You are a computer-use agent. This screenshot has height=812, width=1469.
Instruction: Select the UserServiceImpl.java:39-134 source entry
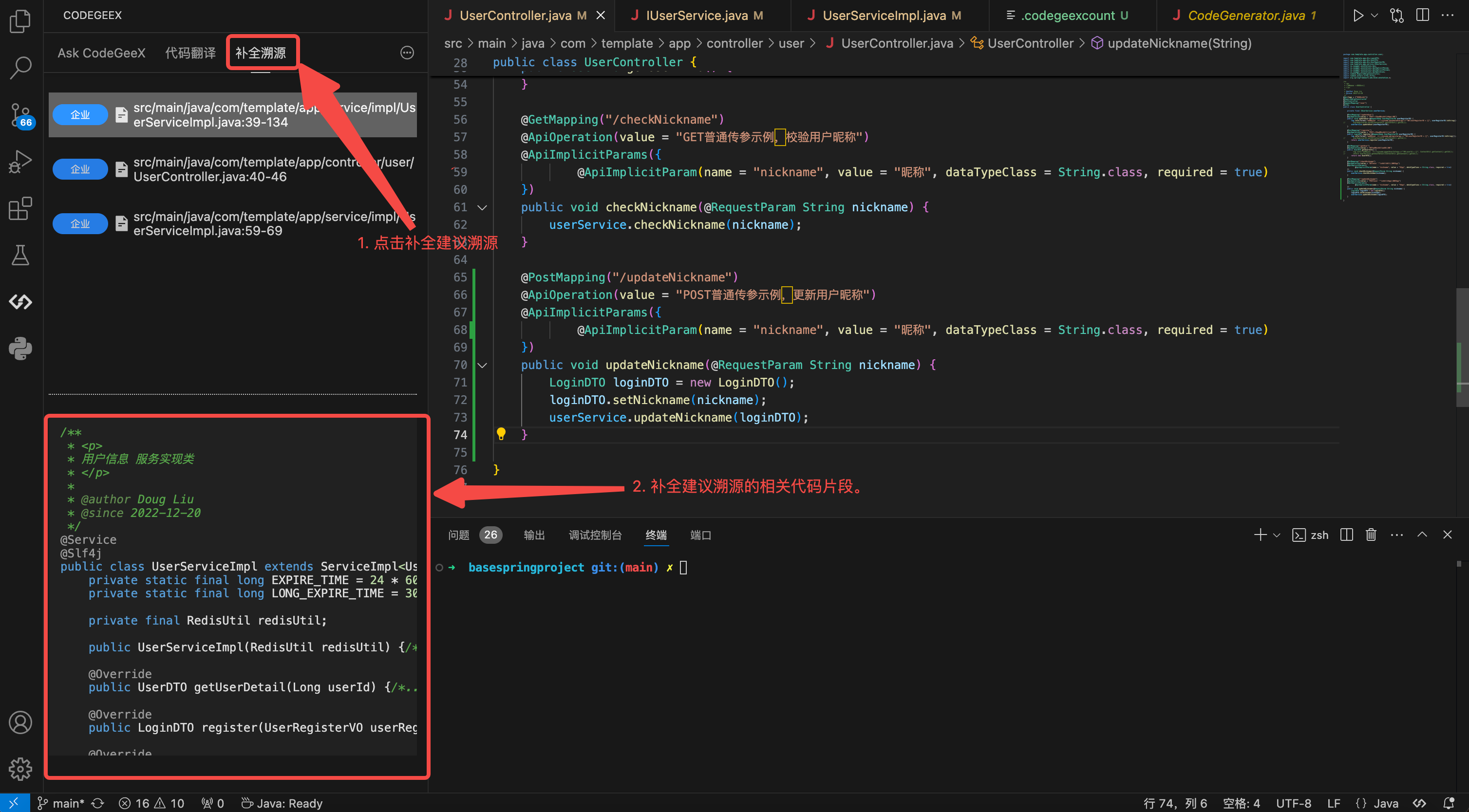233,114
